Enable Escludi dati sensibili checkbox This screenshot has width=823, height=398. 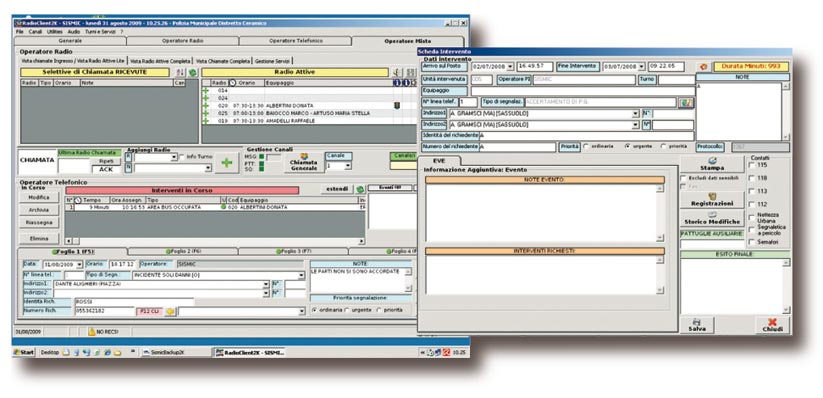(683, 178)
